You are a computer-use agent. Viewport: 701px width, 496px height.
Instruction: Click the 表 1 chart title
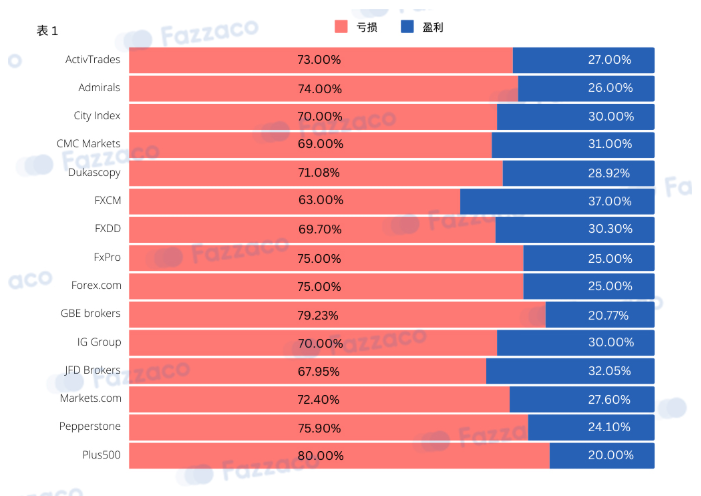click(47, 31)
